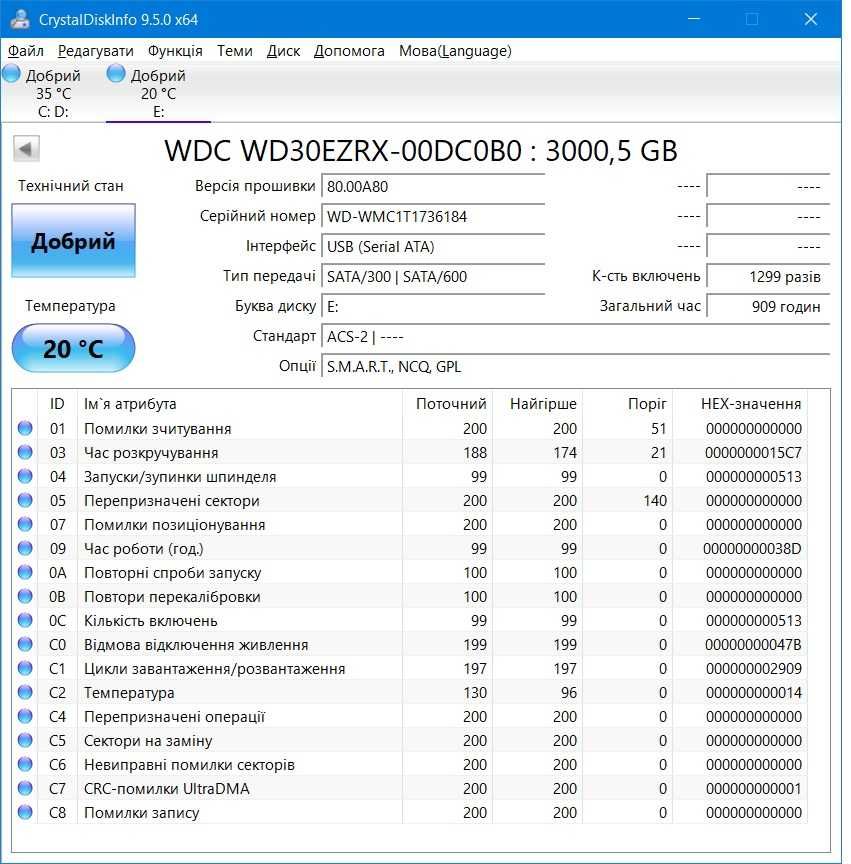This screenshot has width=851, height=864.
Task: Select attribute name Цикли завантаження/розвантаження
Action: 214,669
